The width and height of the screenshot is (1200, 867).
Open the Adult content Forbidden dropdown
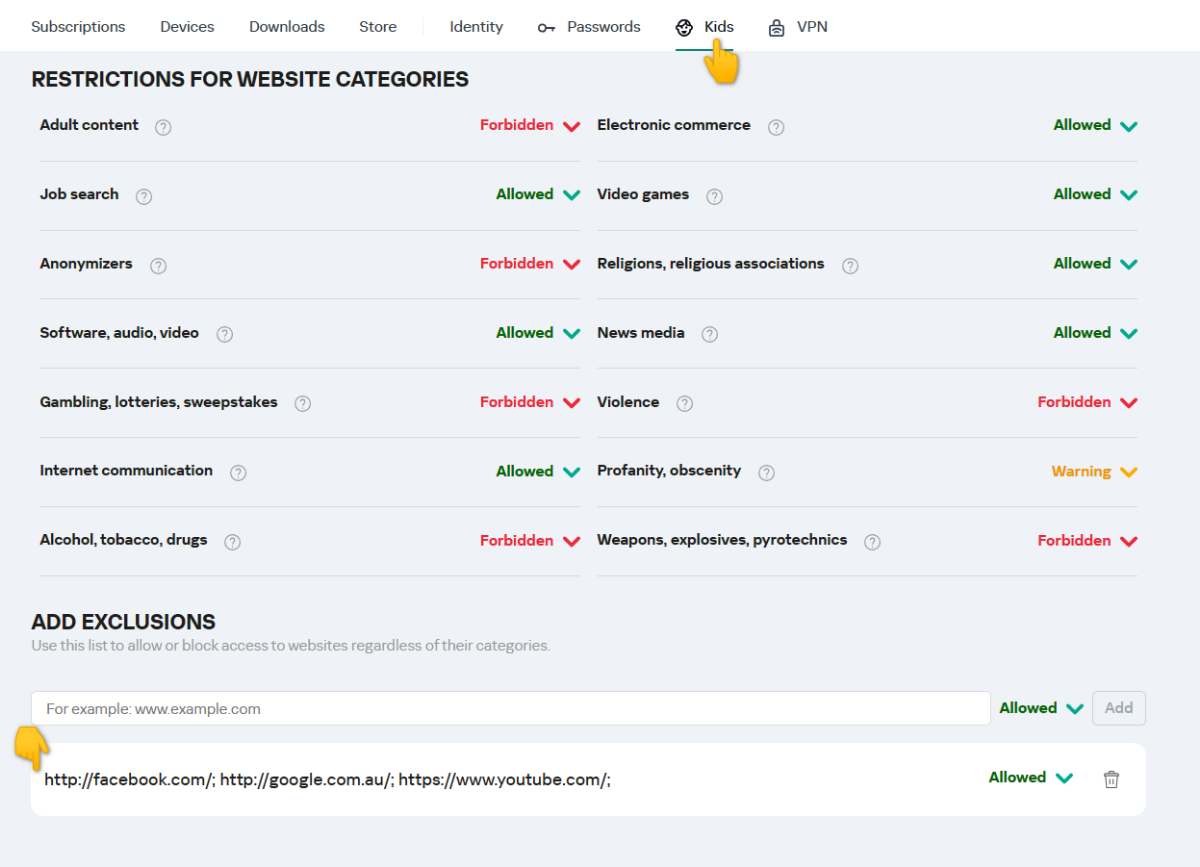530,126
